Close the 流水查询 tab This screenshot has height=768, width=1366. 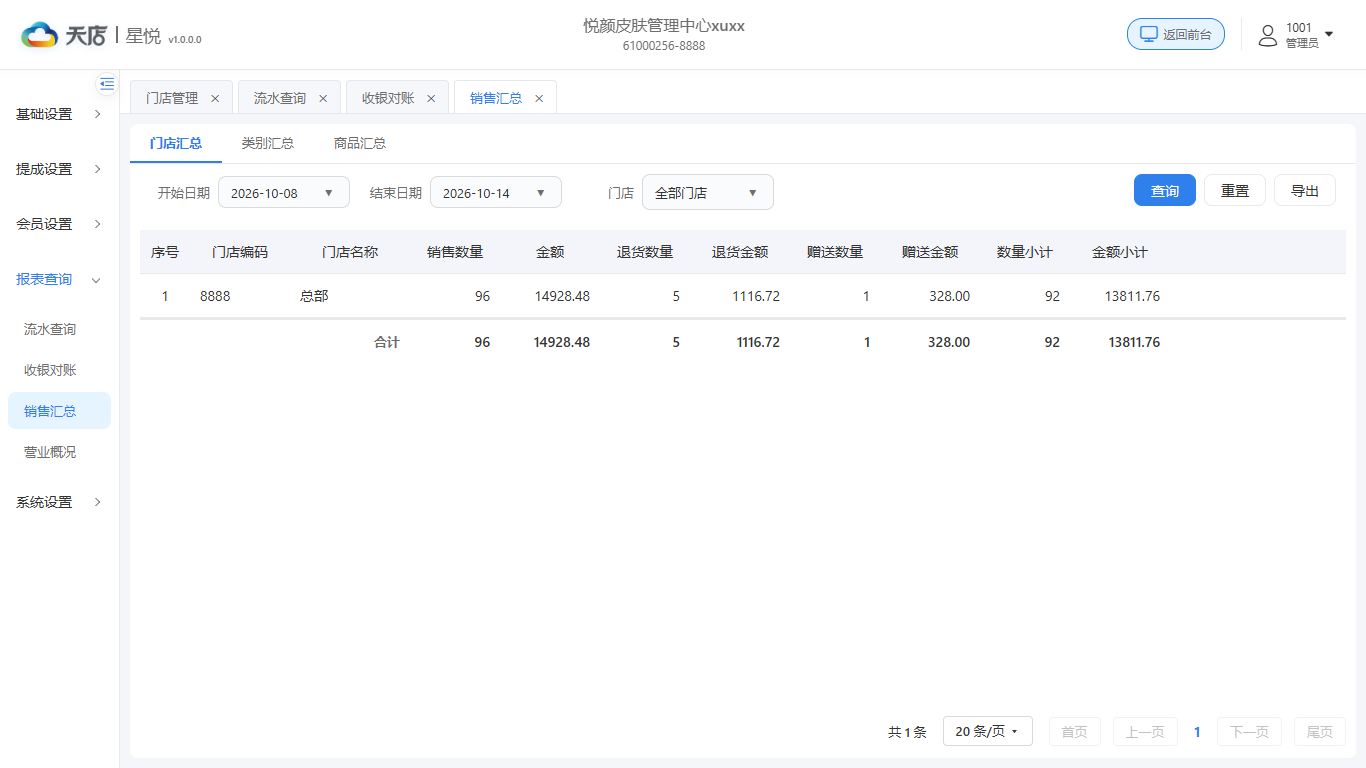coord(323,98)
